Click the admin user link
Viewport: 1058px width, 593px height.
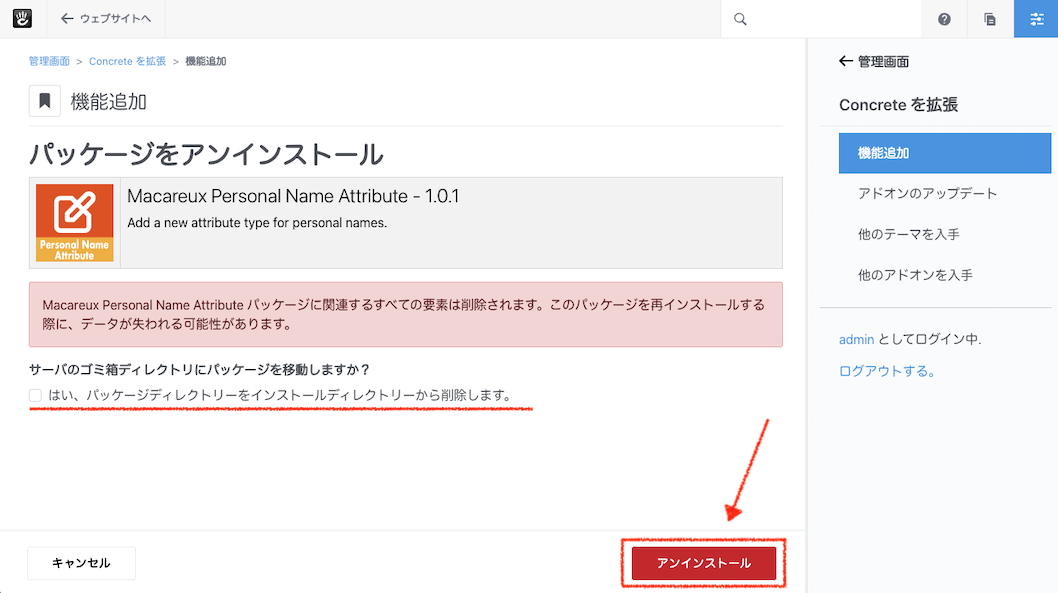(x=856, y=339)
